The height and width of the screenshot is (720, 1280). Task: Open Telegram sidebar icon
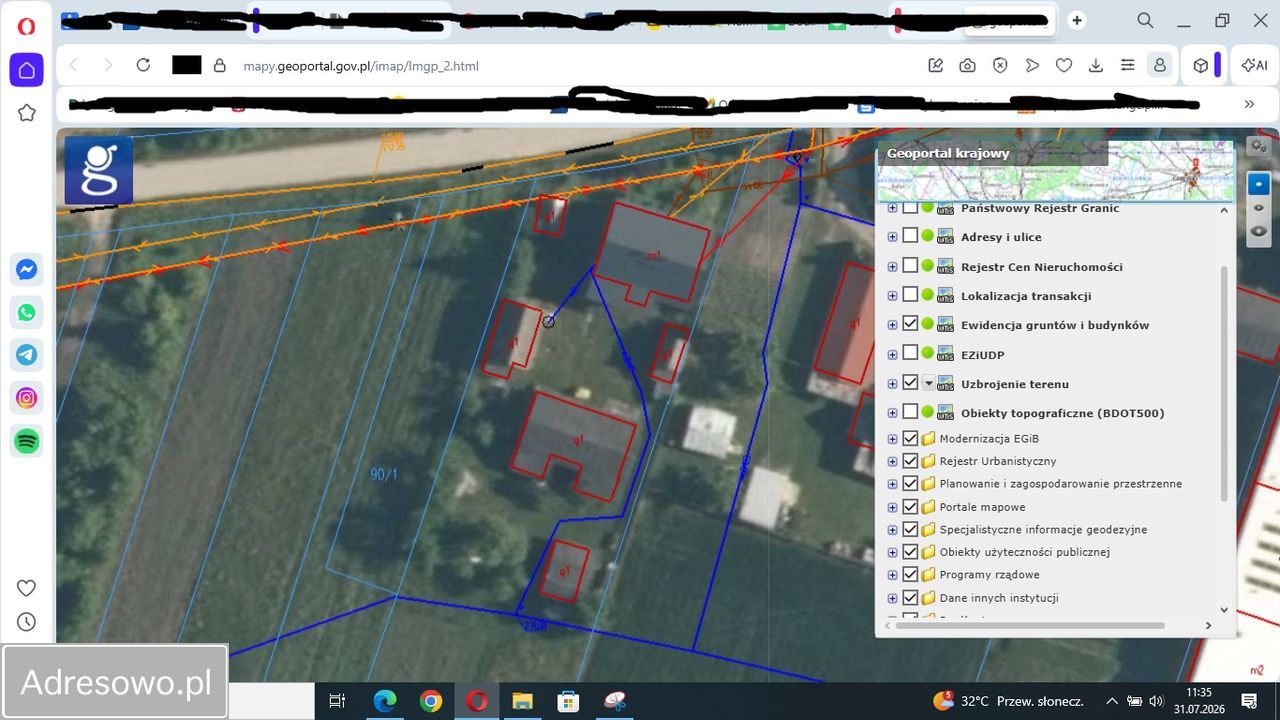(27, 355)
